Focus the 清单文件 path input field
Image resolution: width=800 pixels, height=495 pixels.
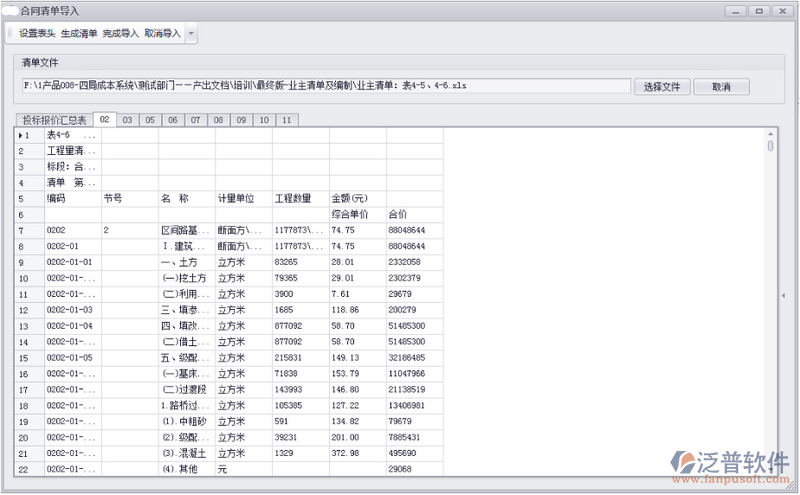(325, 86)
